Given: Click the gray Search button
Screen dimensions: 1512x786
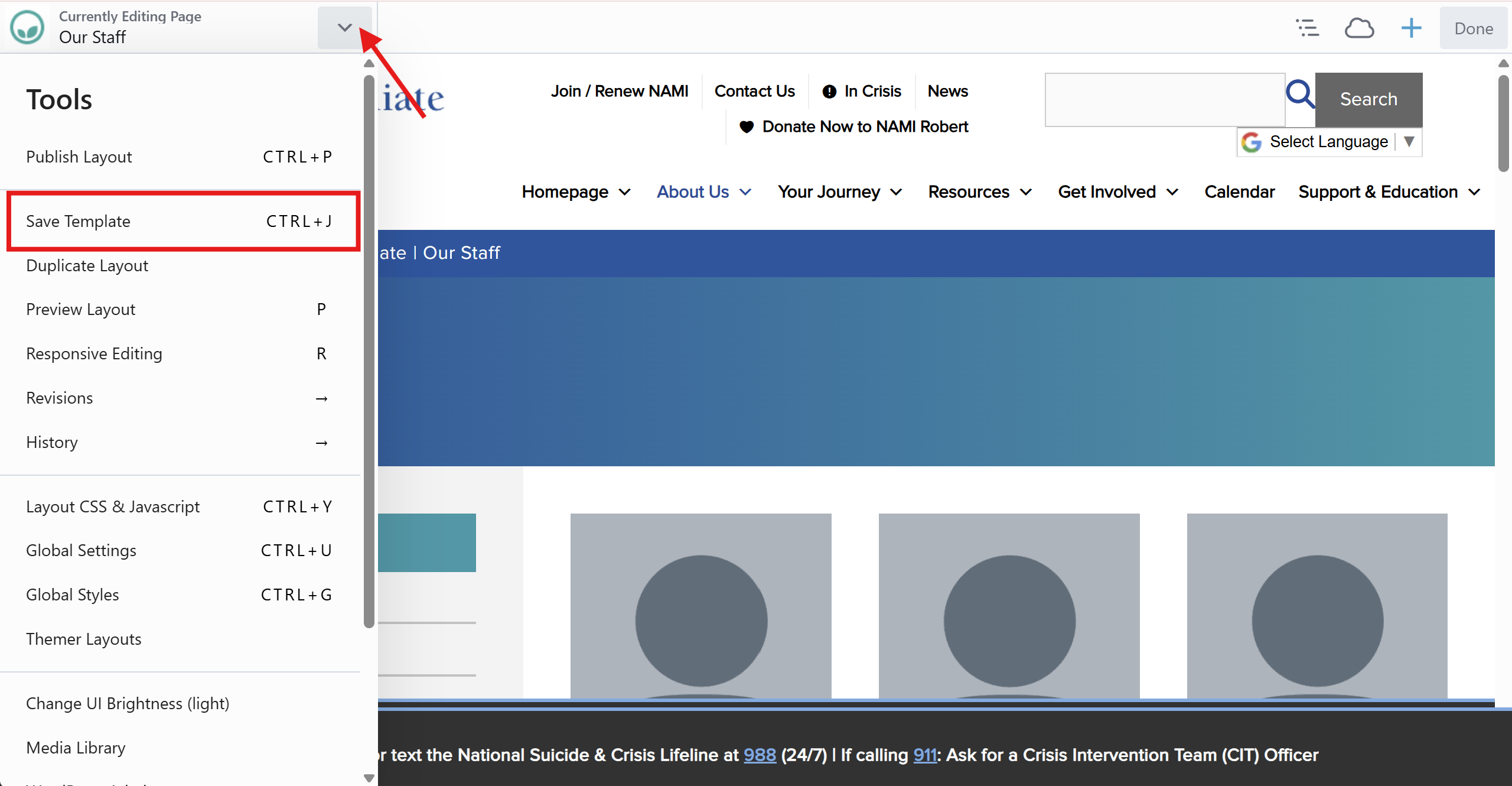Looking at the screenshot, I should (x=1368, y=99).
